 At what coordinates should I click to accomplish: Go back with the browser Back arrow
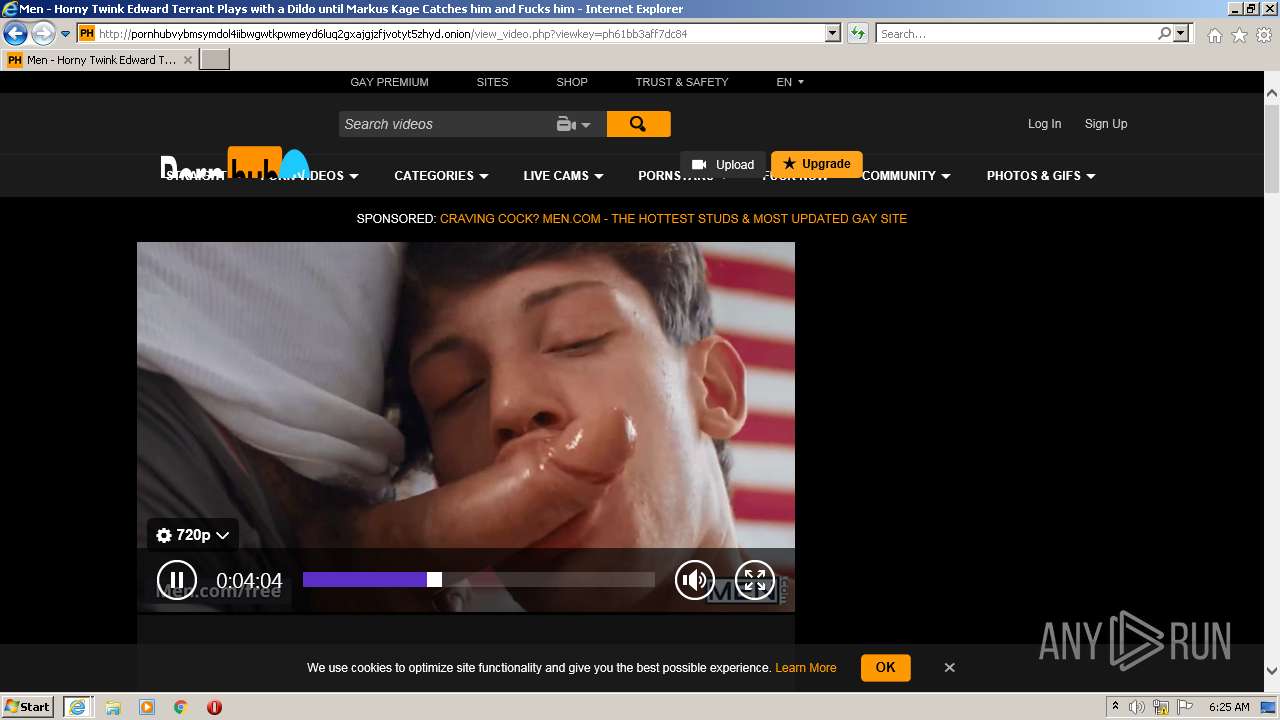coord(15,33)
